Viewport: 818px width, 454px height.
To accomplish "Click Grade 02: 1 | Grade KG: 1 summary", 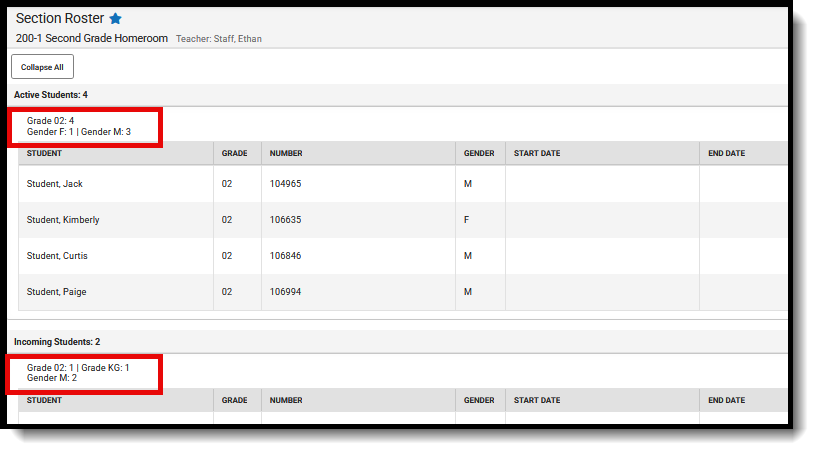I will (78, 367).
